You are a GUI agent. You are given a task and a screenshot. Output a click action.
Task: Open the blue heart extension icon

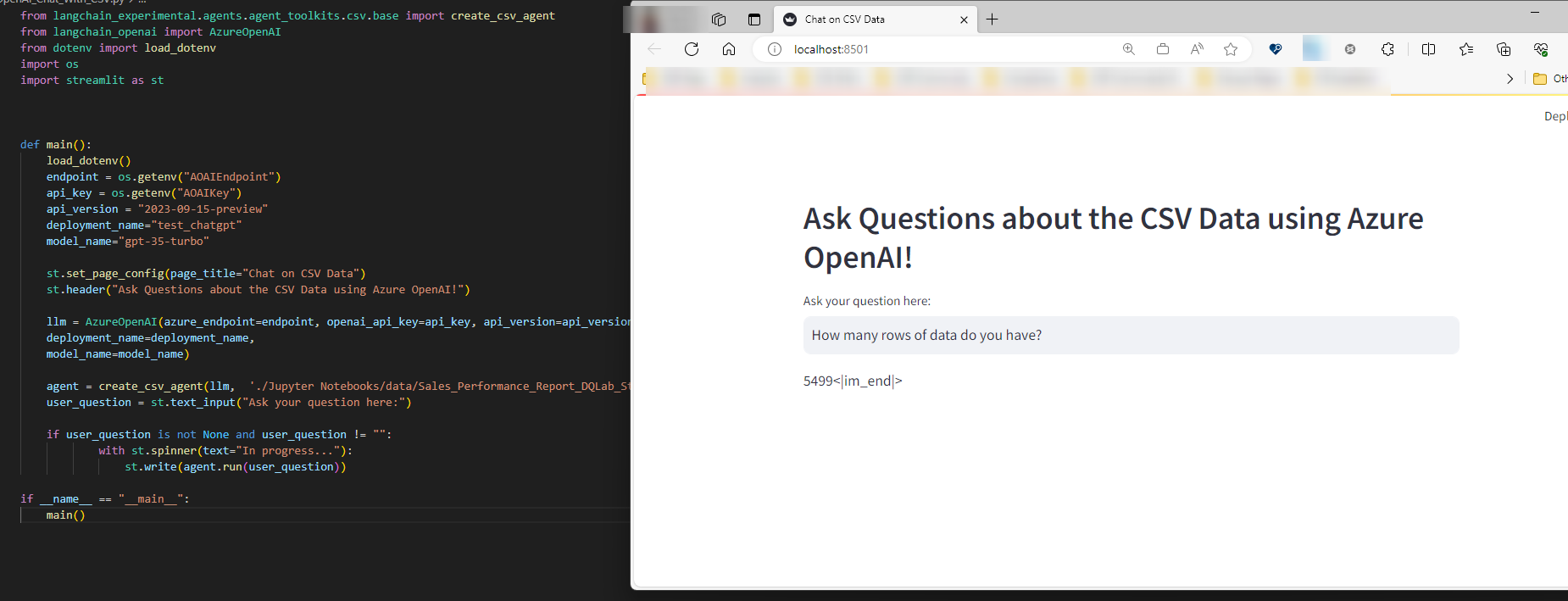point(1276,49)
